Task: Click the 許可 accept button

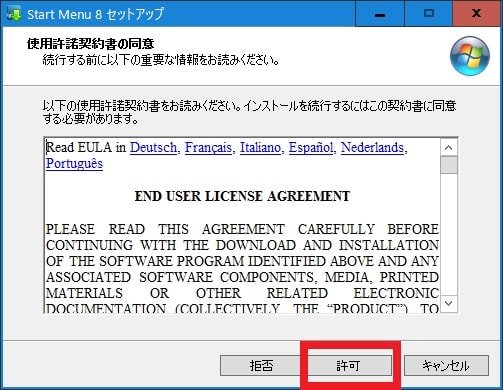Action: (349, 366)
